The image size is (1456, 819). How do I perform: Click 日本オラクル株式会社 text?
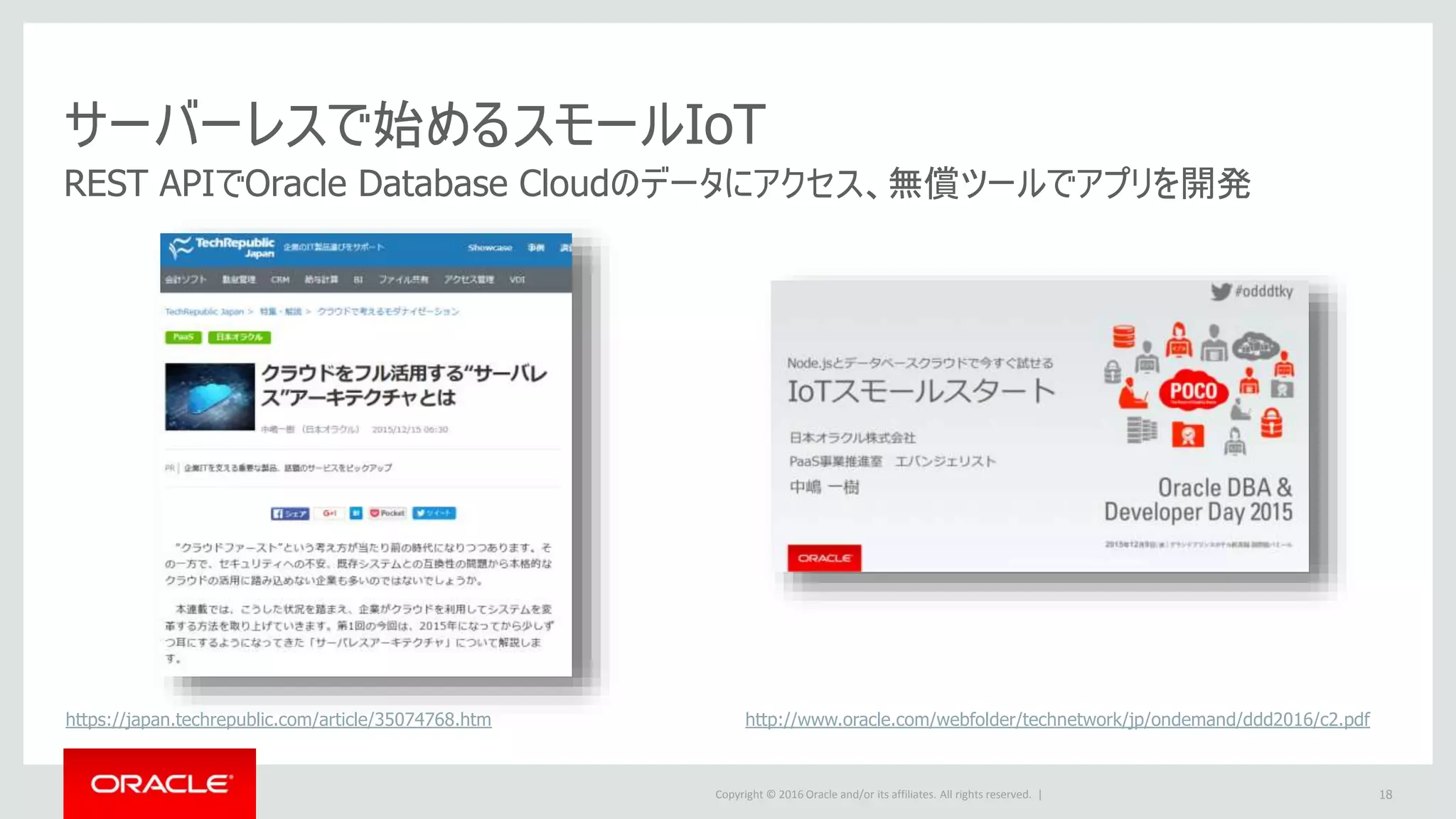[x=852, y=437]
